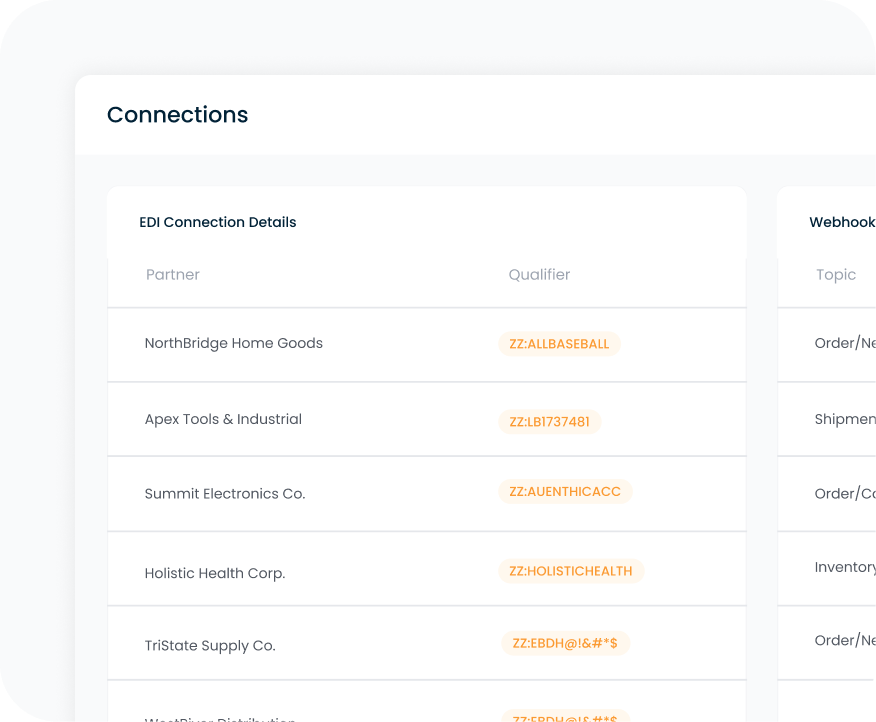Viewport: 876px width, 722px height.
Task: Select the Apex Tools & Industrial row
Action: [x=222, y=419]
